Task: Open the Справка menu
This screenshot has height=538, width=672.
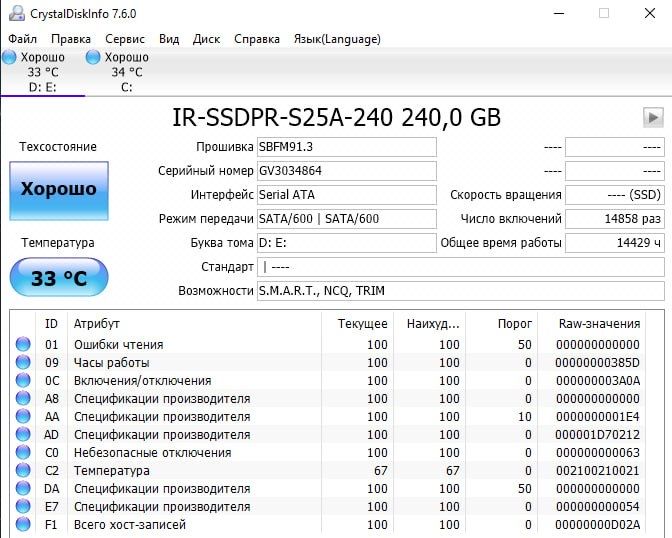Action: tap(257, 39)
